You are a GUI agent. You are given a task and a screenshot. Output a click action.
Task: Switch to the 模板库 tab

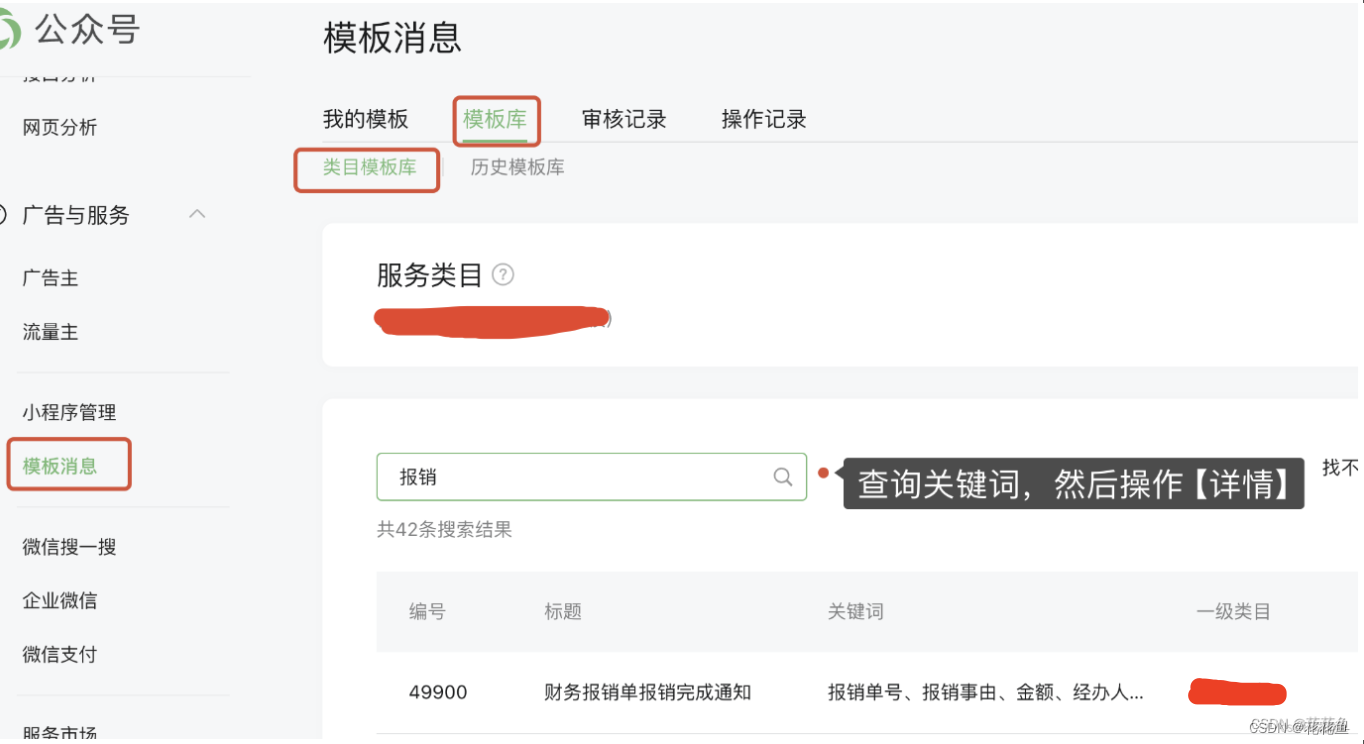tap(495, 119)
